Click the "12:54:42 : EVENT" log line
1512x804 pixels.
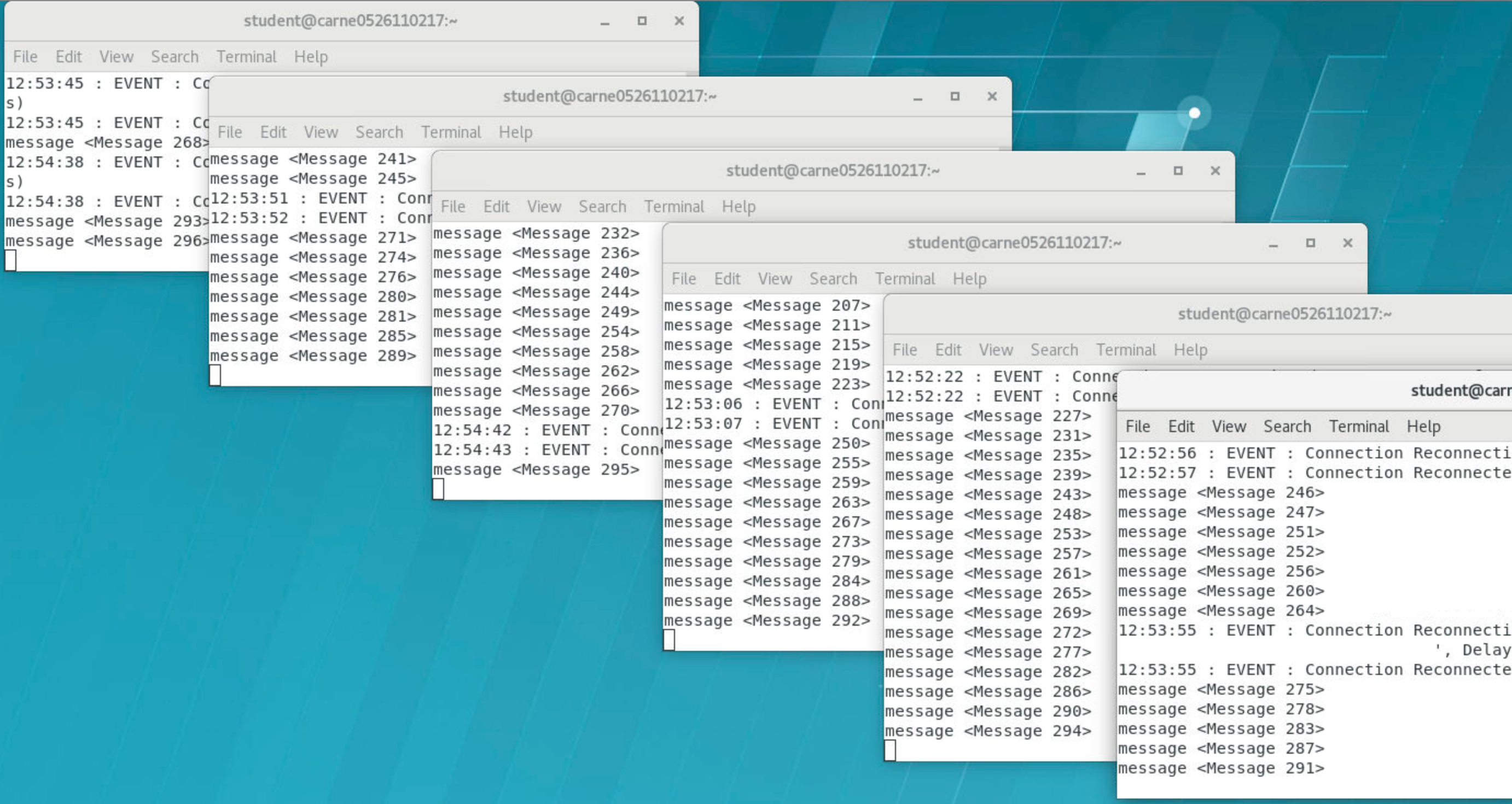(x=548, y=430)
